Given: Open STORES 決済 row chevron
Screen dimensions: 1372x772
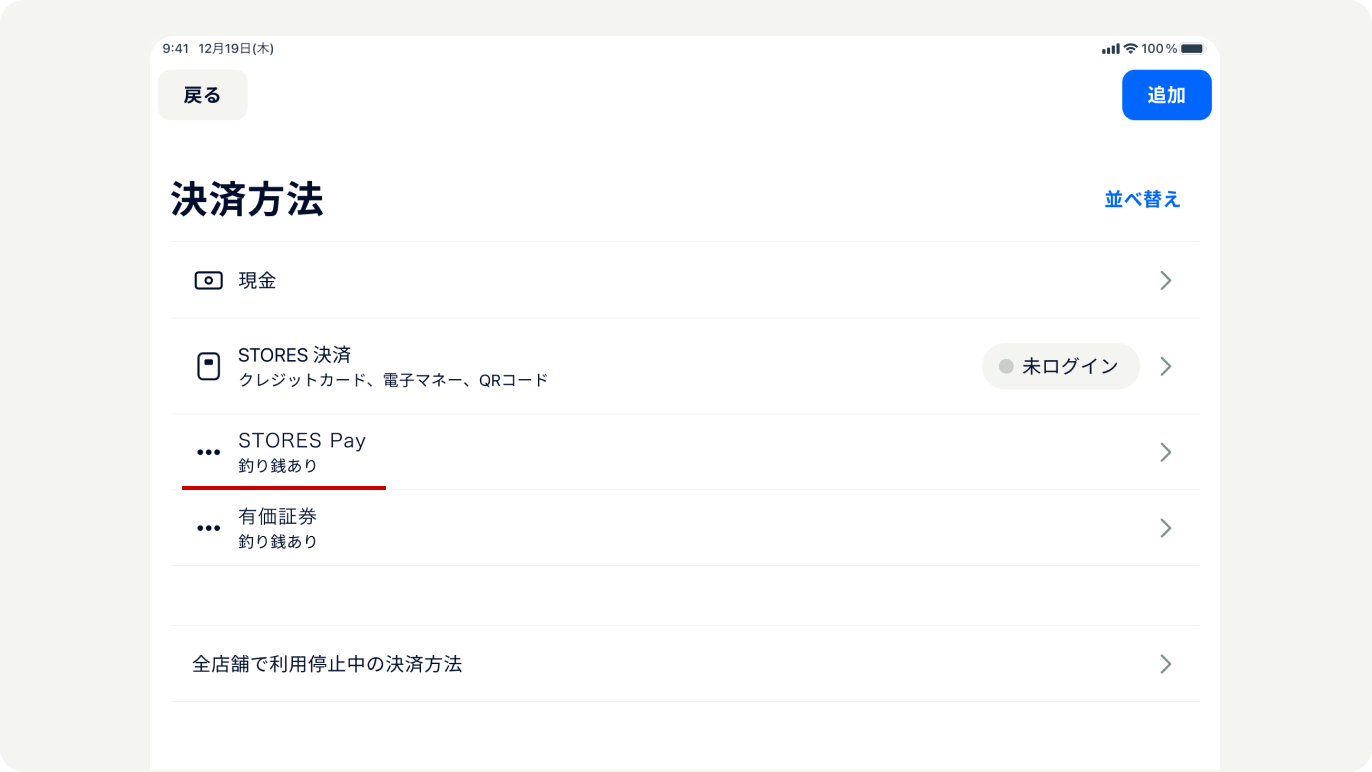Looking at the screenshot, I should point(1165,366).
